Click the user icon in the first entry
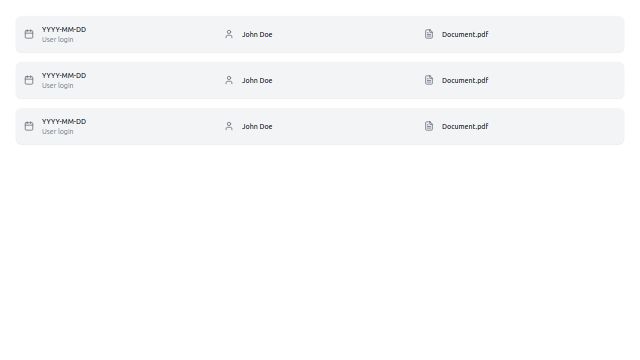Image resolution: width=640 pixels, height=360 pixels. tap(229, 34)
